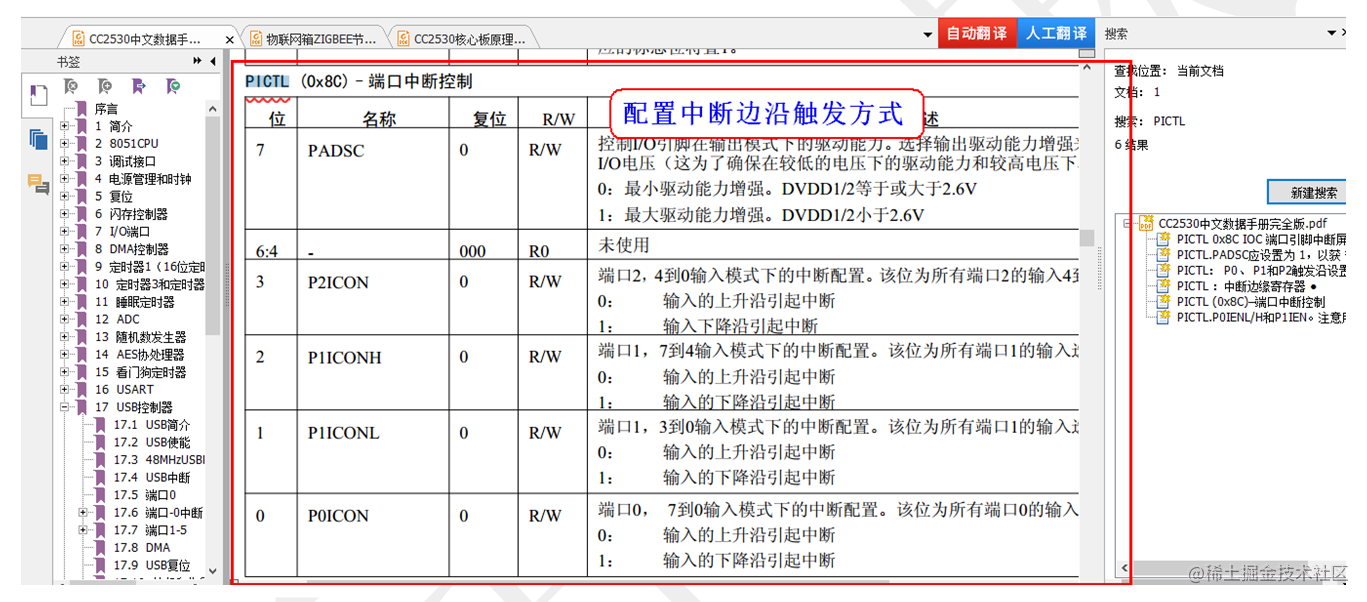
Task: Open the search panel options dropdown
Action: 1332,33
